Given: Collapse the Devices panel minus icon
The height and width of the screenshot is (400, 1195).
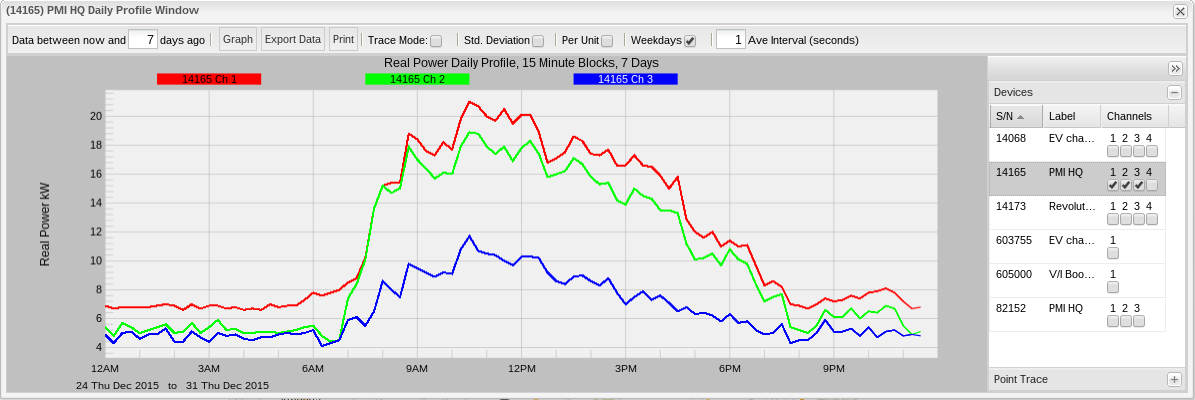Looking at the screenshot, I should (x=1174, y=92).
